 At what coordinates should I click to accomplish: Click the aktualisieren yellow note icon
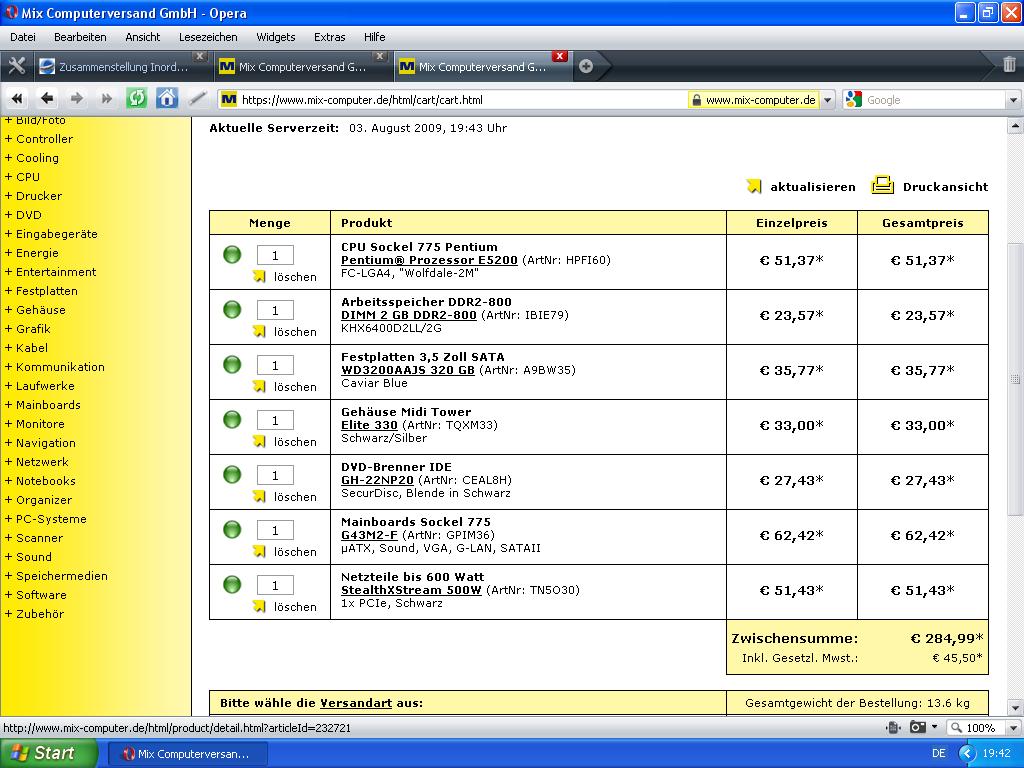[x=754, y=186]
